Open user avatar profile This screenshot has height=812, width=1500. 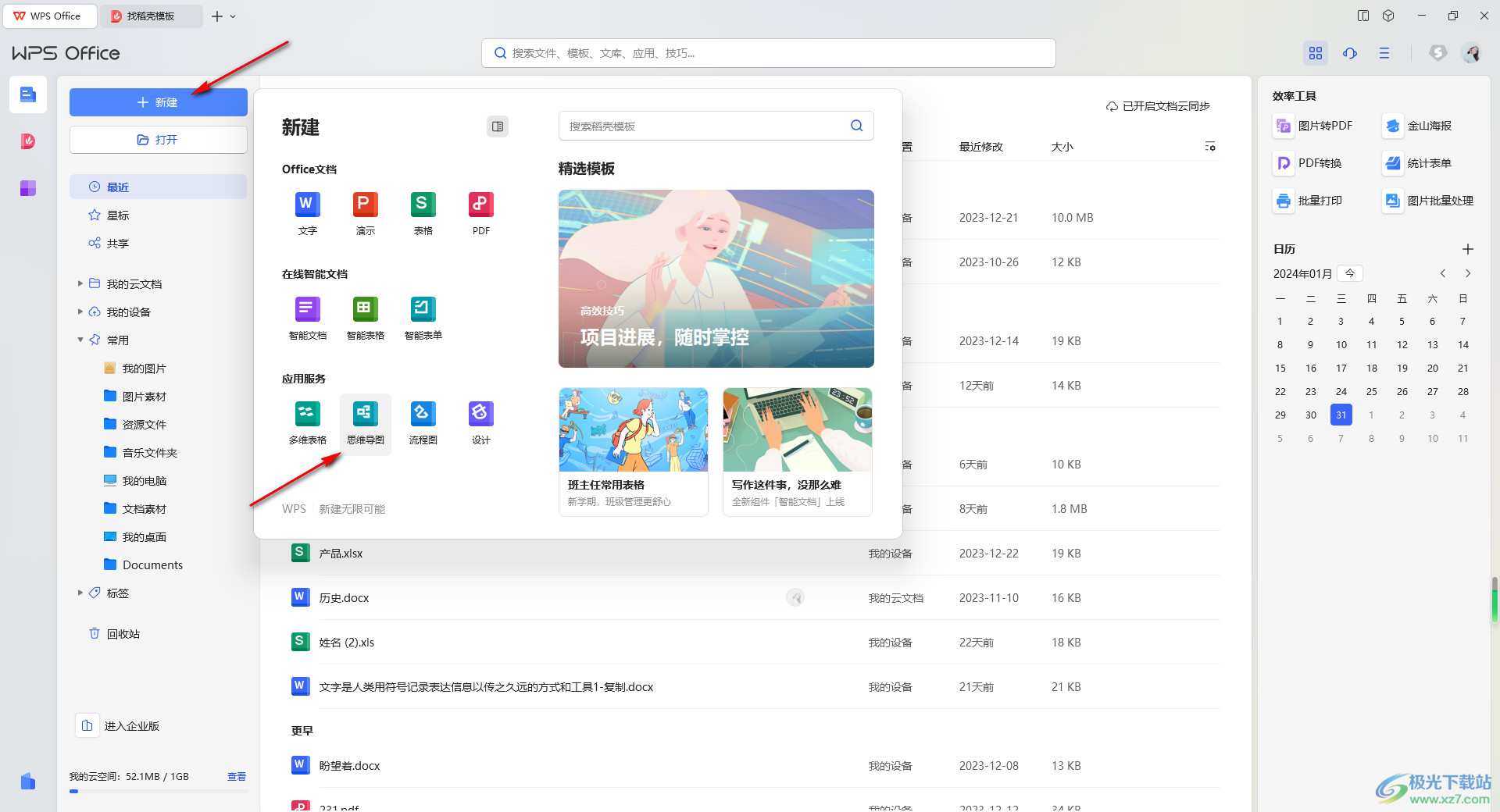click(x=1472, y=53)
